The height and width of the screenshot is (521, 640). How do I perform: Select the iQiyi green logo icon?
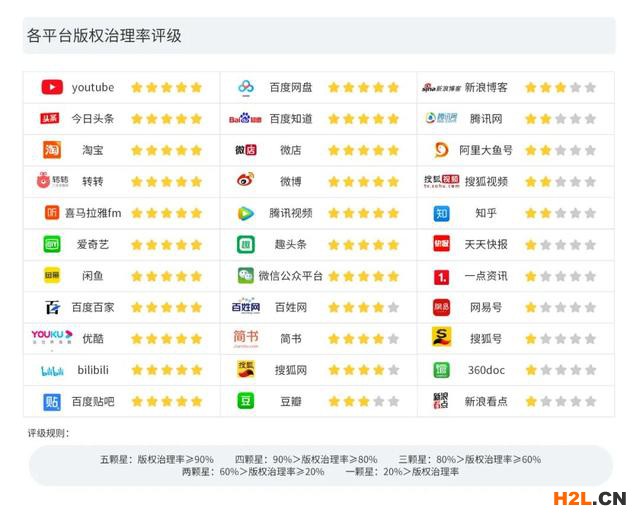pyautogui.click(x=52, y=244)
